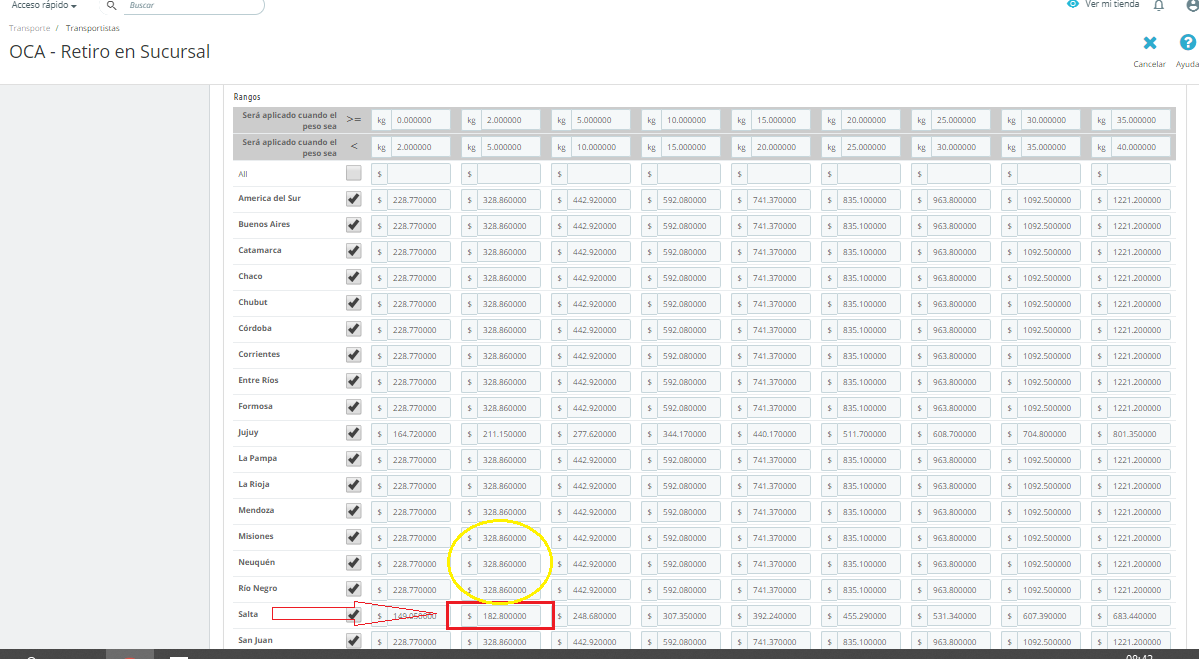Edit Córdoba price 835.100000
Screen dimensions: 1199x659
869,330
